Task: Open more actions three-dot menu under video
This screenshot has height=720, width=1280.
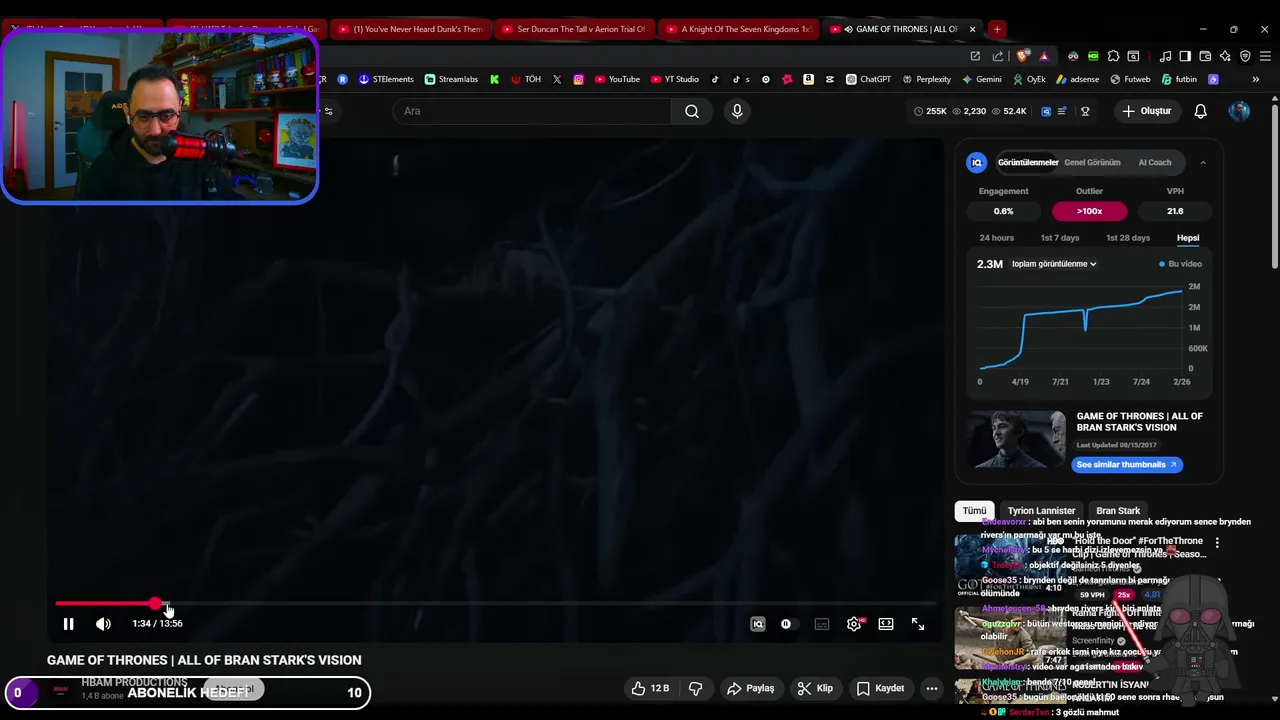Action: coord(931,688)
